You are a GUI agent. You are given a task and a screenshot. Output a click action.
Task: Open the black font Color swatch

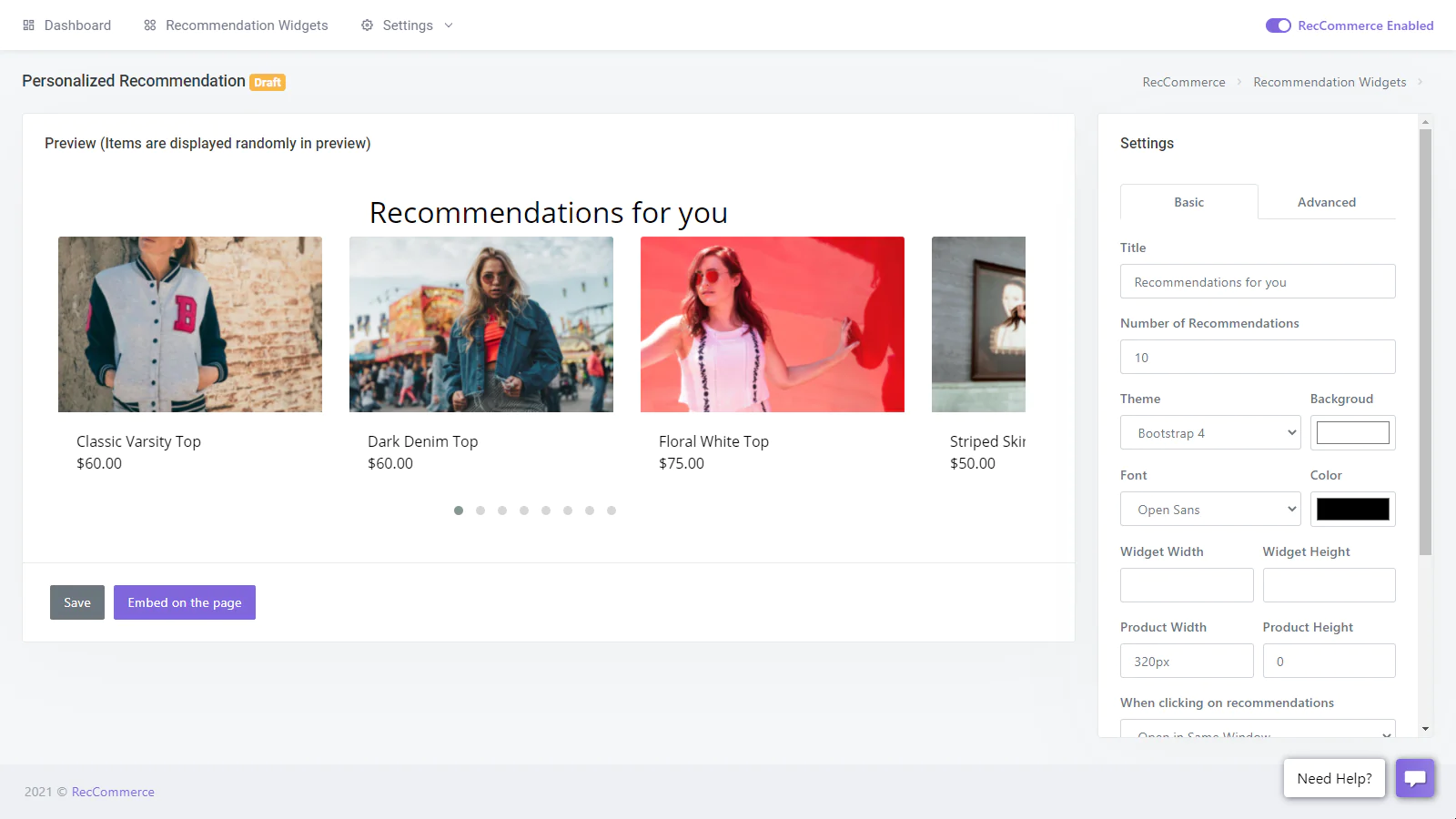(1352, 510)
